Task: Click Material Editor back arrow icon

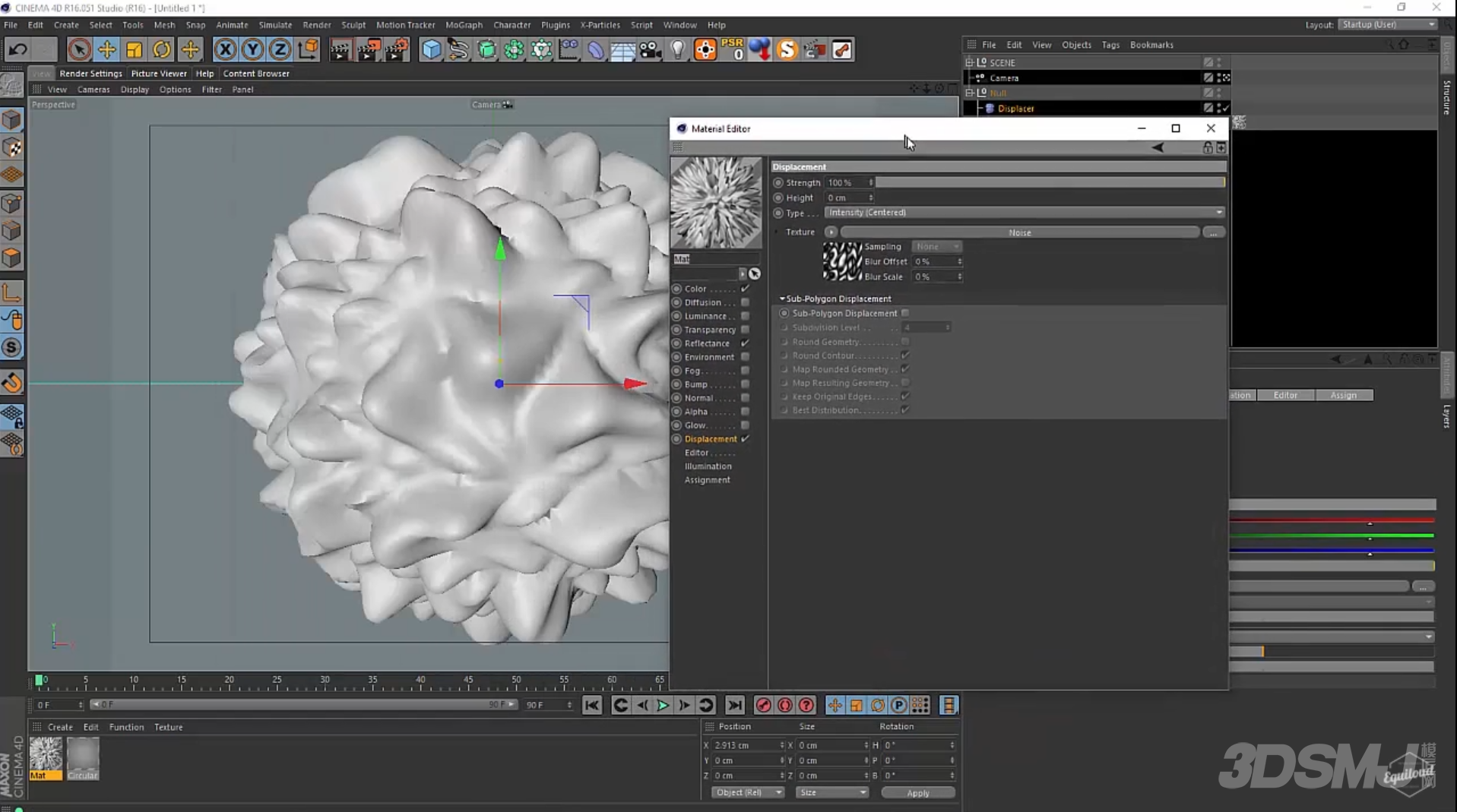Action: 1157,147
